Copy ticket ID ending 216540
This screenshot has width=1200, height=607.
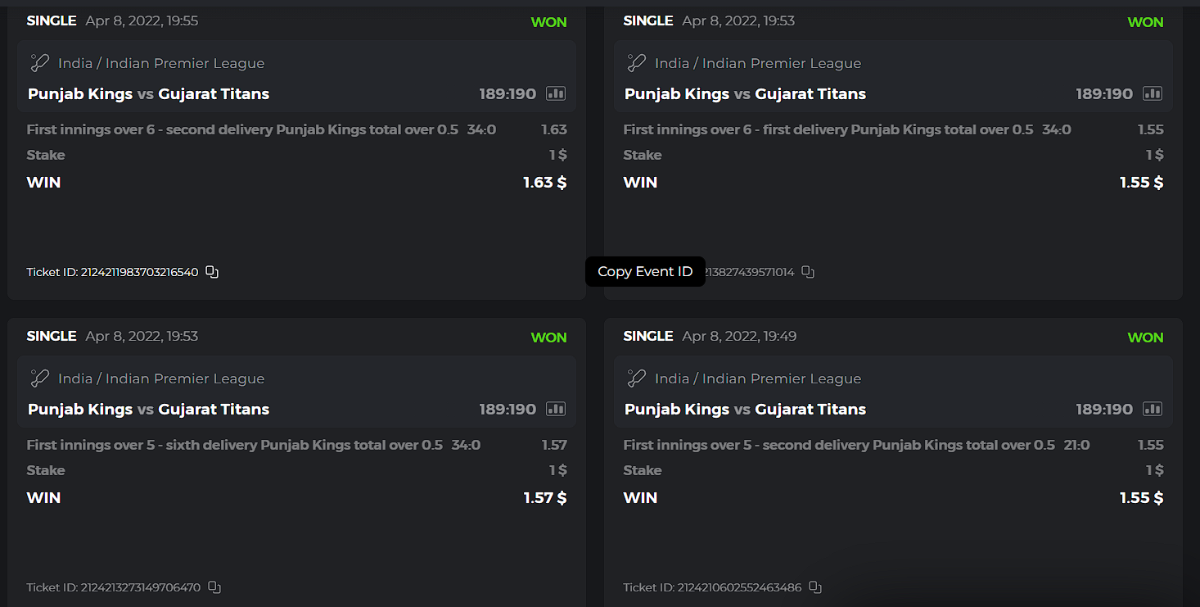tap(212, 272)
